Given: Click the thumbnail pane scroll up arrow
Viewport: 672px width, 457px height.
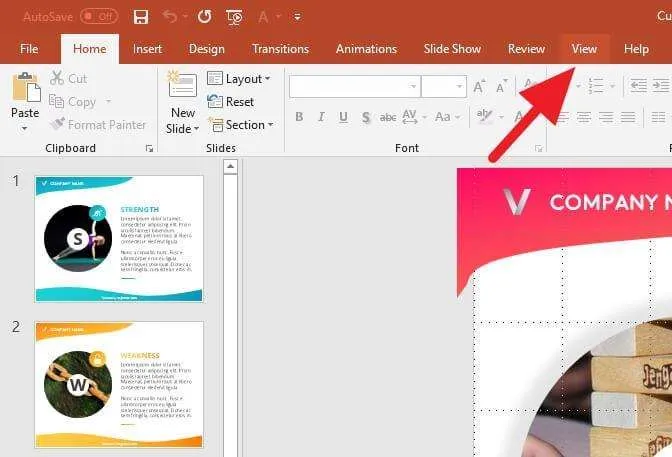Looking at the screenshot, I should pyautogui.click(x=230, y=166).
